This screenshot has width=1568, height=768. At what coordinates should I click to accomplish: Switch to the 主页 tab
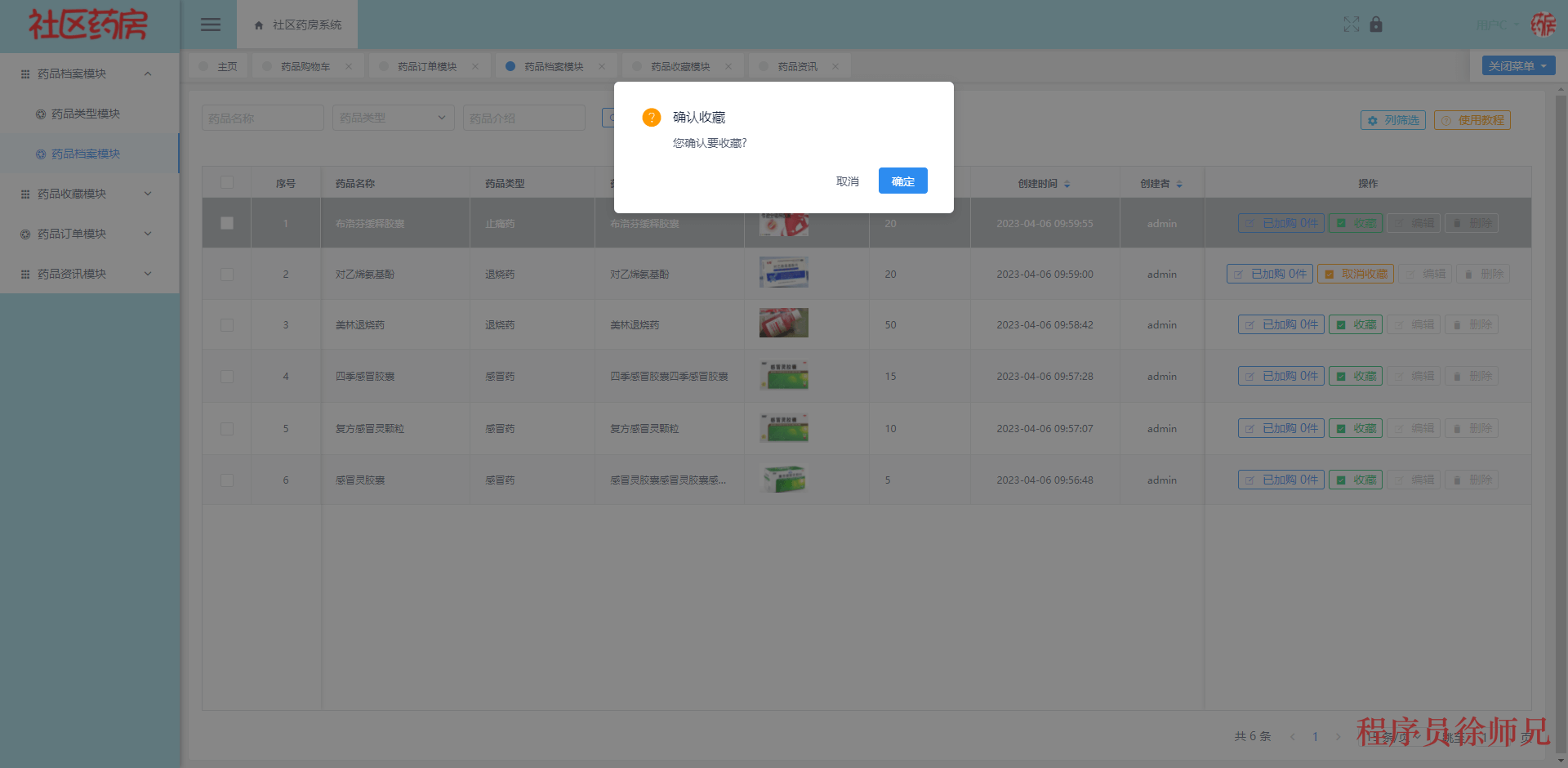225,65
